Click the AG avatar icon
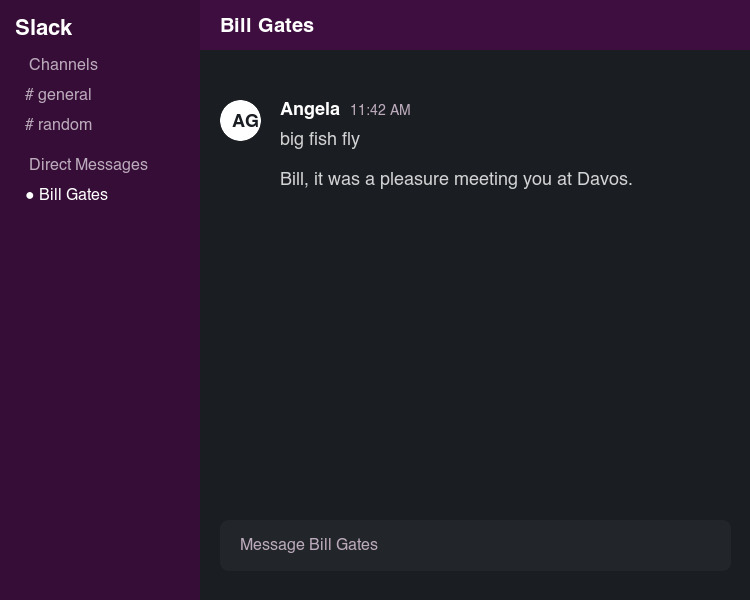Screen dimensions: 750x600 pyautogui.click(x=240, y=121)
